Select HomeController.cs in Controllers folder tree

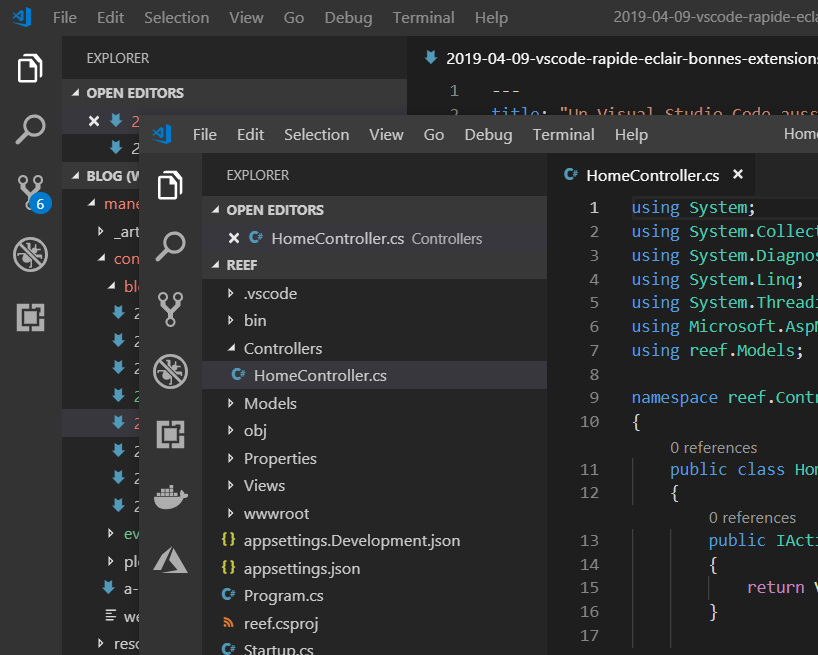374,375
